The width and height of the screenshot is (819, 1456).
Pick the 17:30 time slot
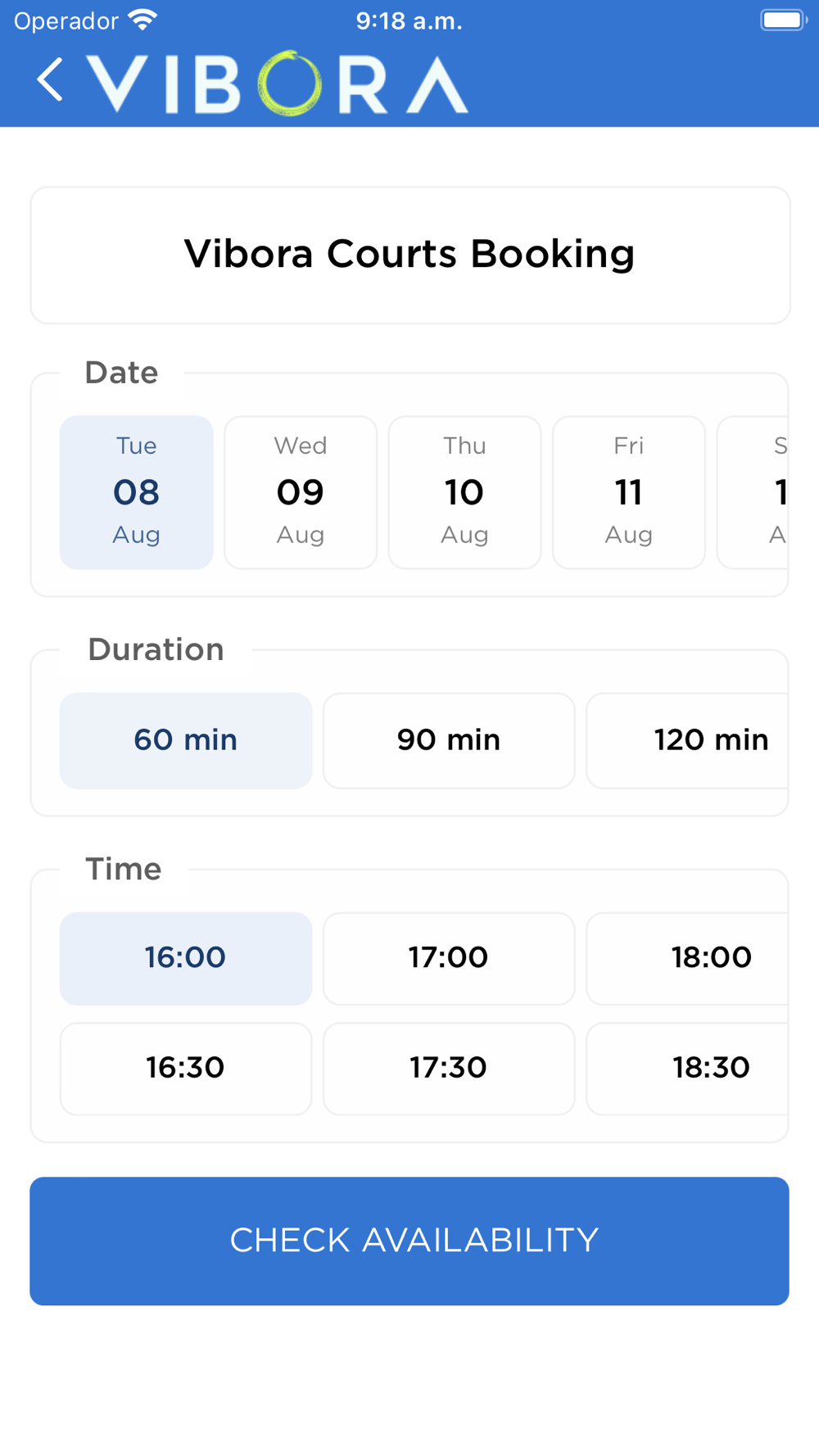449,1068
